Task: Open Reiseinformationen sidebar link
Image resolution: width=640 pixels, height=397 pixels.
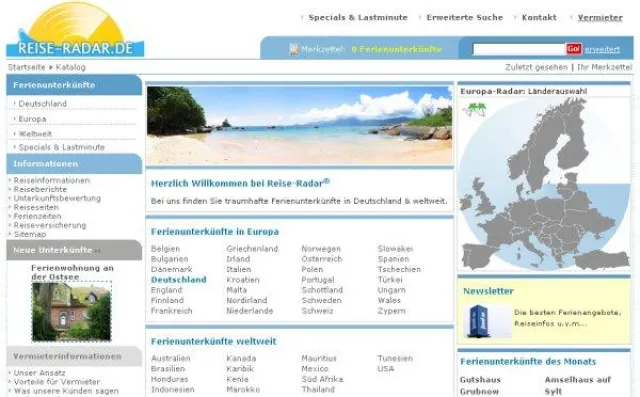Action: coord(51,180)
